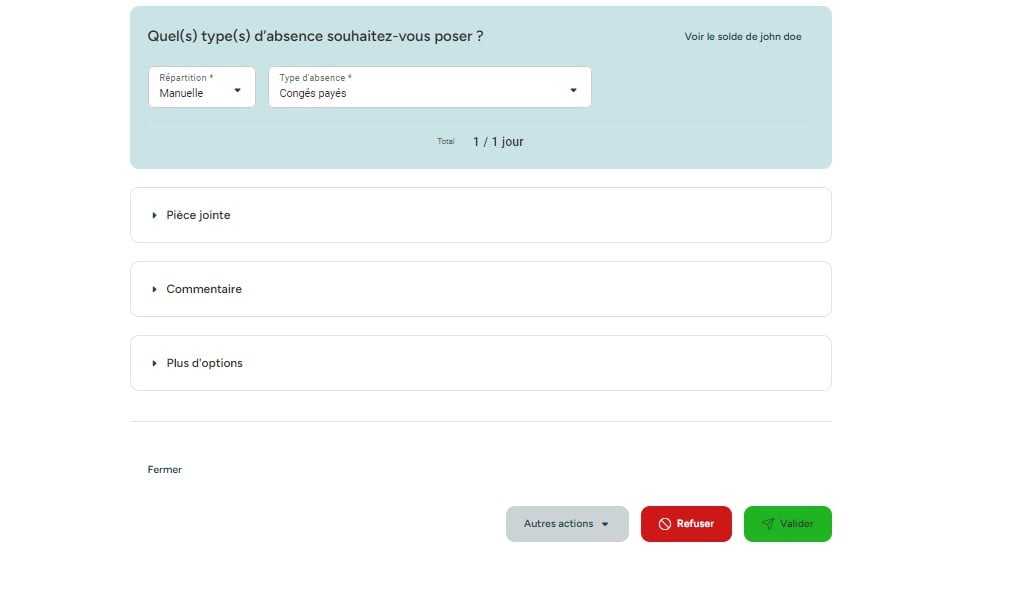
Task: Click the Refuser button
Action: click(686, 524)
